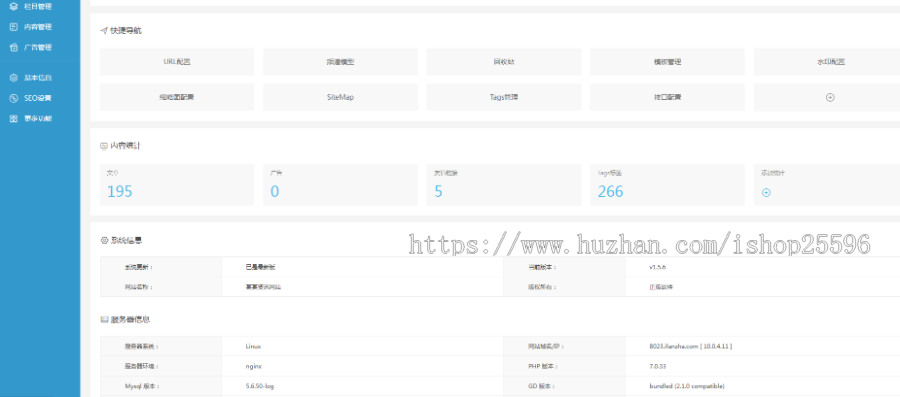Open the 缩略图配置 shortcut
Image resolution: width=900 pixels, height=397 pixels.
tap(177, 98)
